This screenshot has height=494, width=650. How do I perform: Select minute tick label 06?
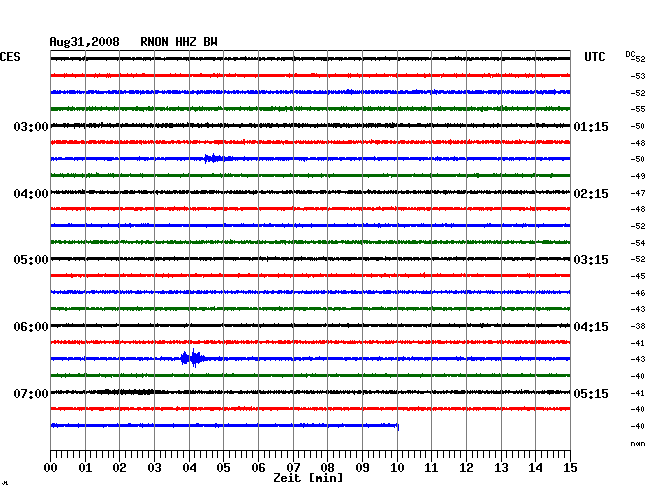point(258,468)
